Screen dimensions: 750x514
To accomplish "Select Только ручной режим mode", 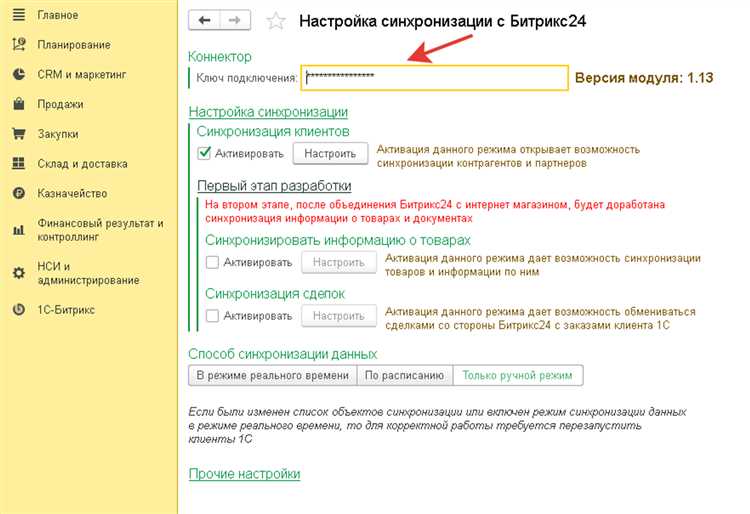I will (518, 375).
